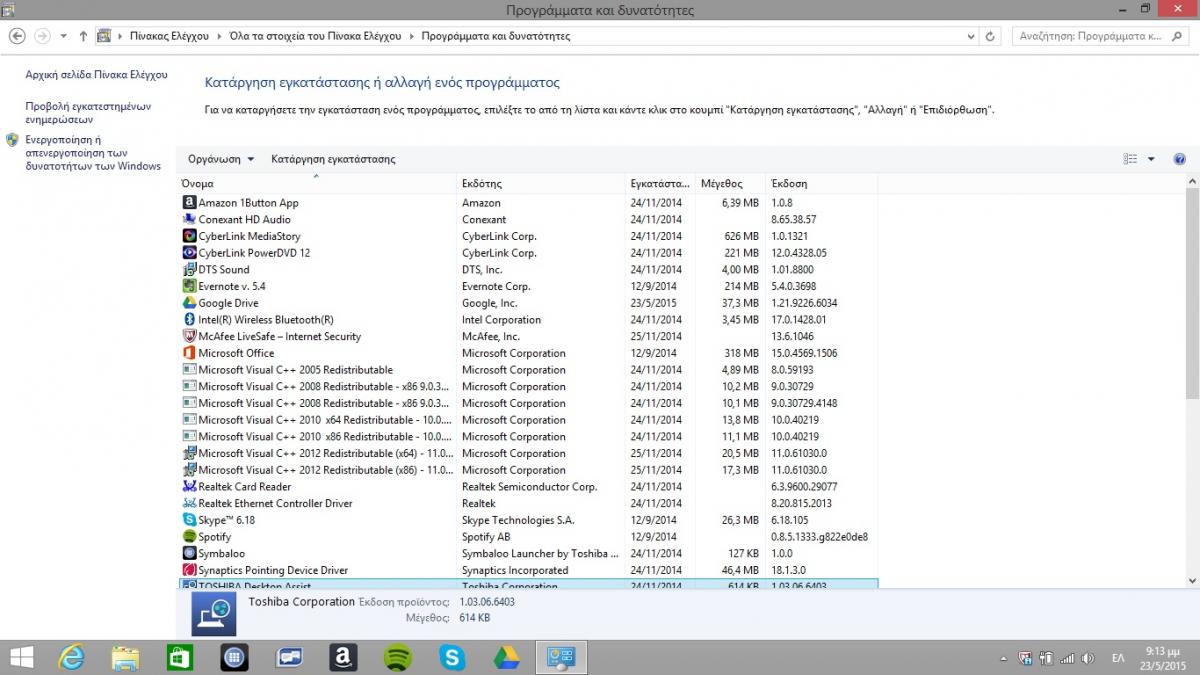1200x675 pixels.
Task: Click size cell 626 MB
Action: click(x=741, y=236)
